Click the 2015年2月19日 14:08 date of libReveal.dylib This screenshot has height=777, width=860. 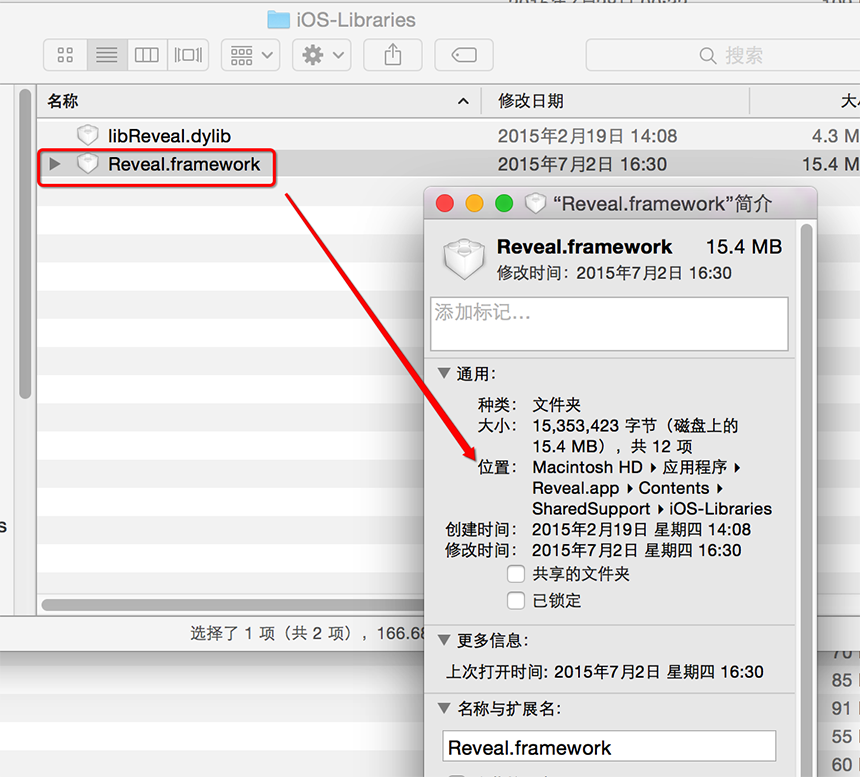587,136
